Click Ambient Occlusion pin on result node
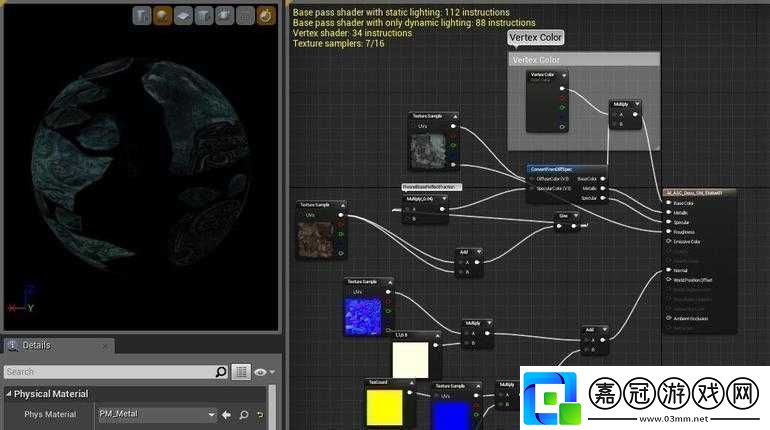The width and height of the screenshot is (770, 430). click(x=669, y=318)
